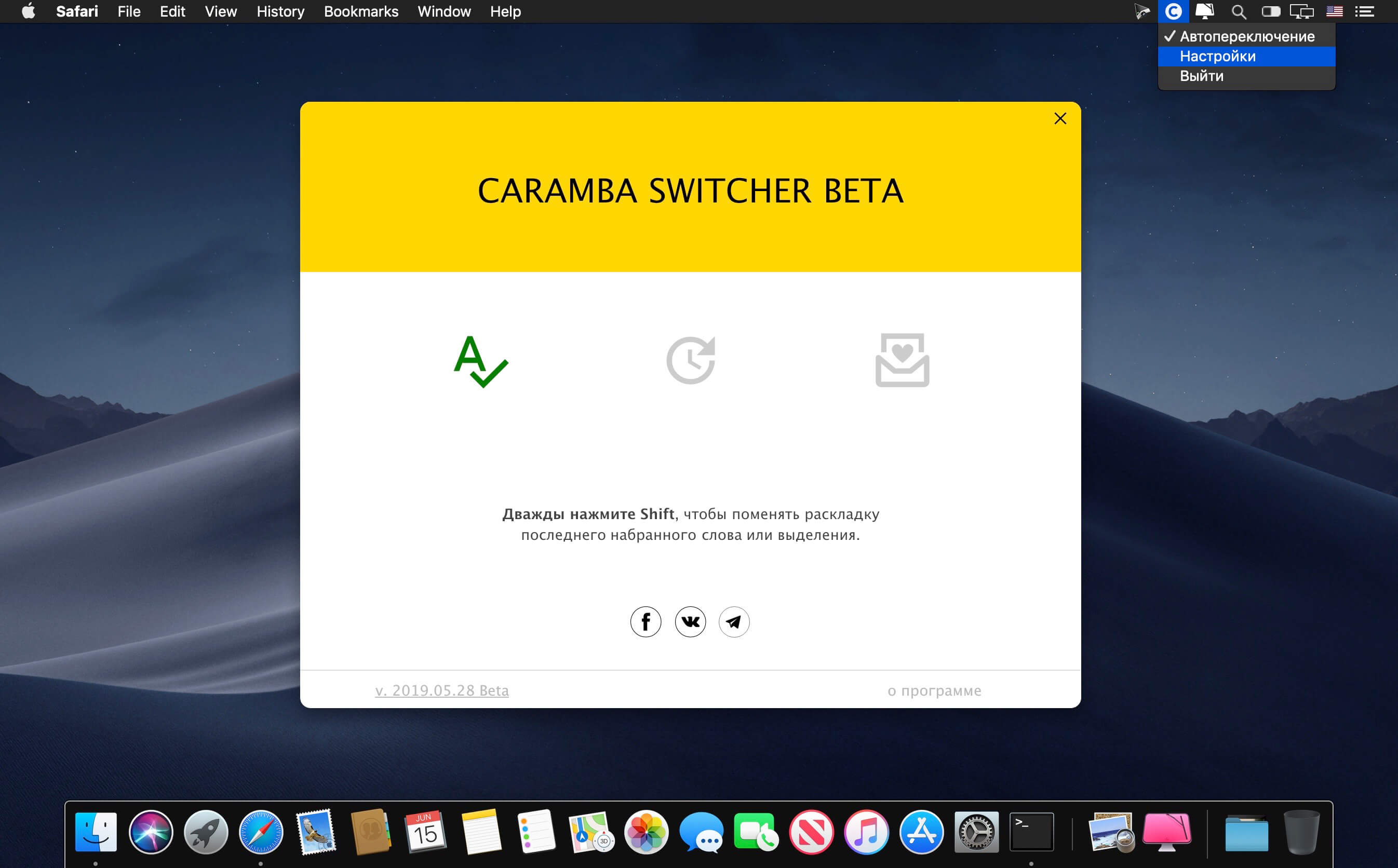Click the toggle switch menu bar icon
This screenshot has width=1398, height=868.
[x=1271, y=11]
